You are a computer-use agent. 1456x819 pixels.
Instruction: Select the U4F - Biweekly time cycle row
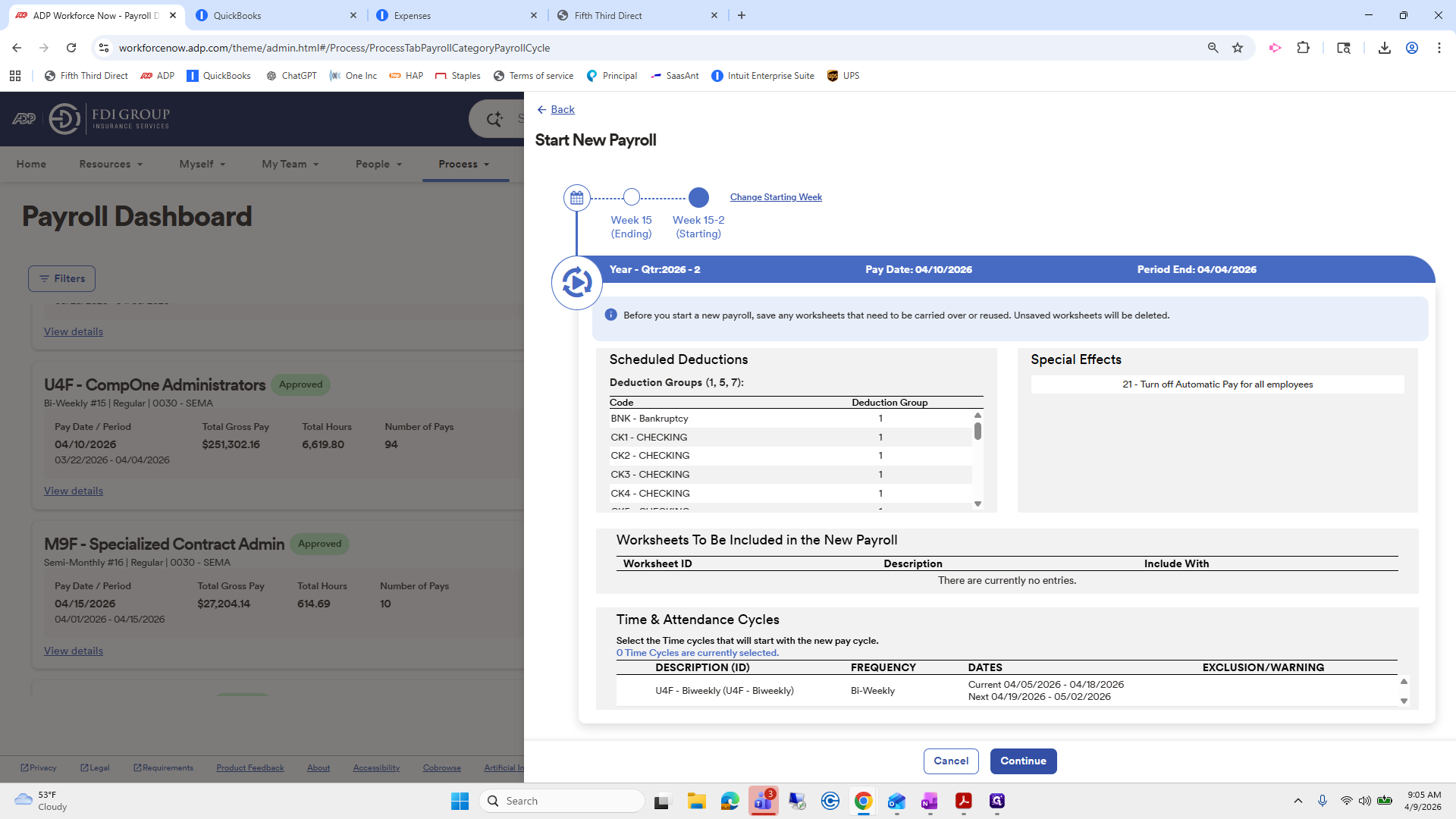point(1007,691)
